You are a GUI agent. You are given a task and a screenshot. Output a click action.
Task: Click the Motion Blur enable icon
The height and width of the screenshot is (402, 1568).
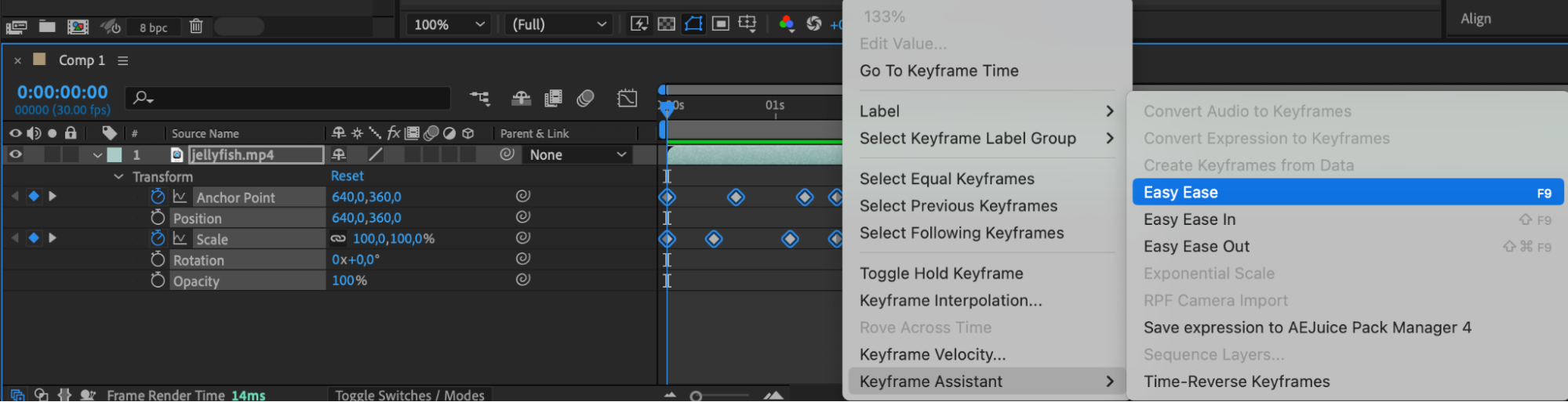585,98
